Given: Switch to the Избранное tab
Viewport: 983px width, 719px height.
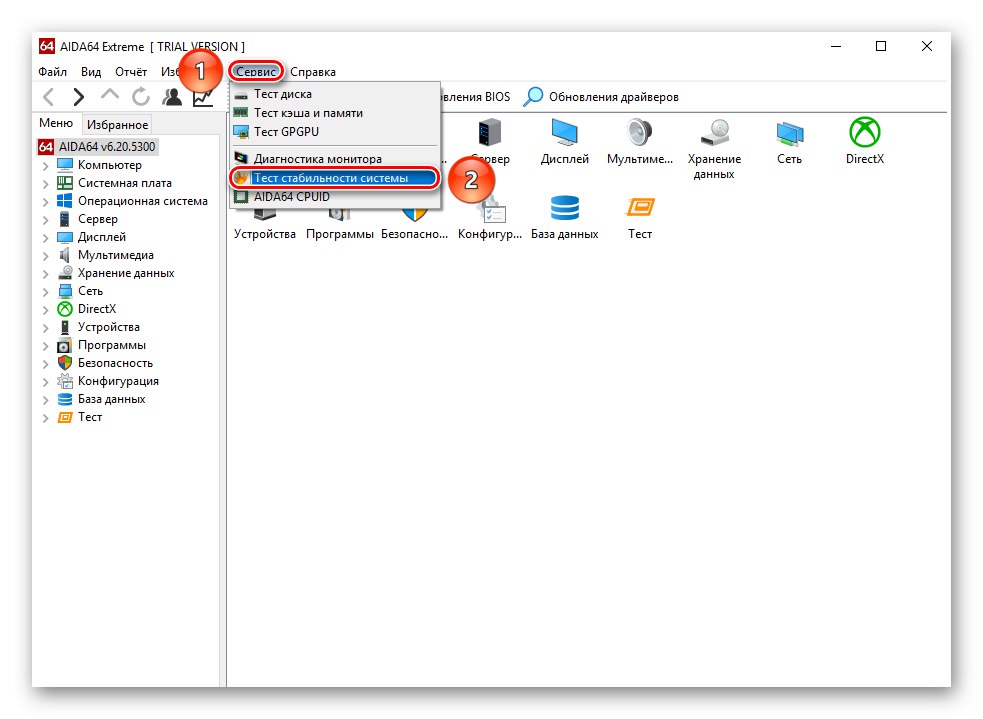Looking at the screenshot, I should click(x=118, y=125).
